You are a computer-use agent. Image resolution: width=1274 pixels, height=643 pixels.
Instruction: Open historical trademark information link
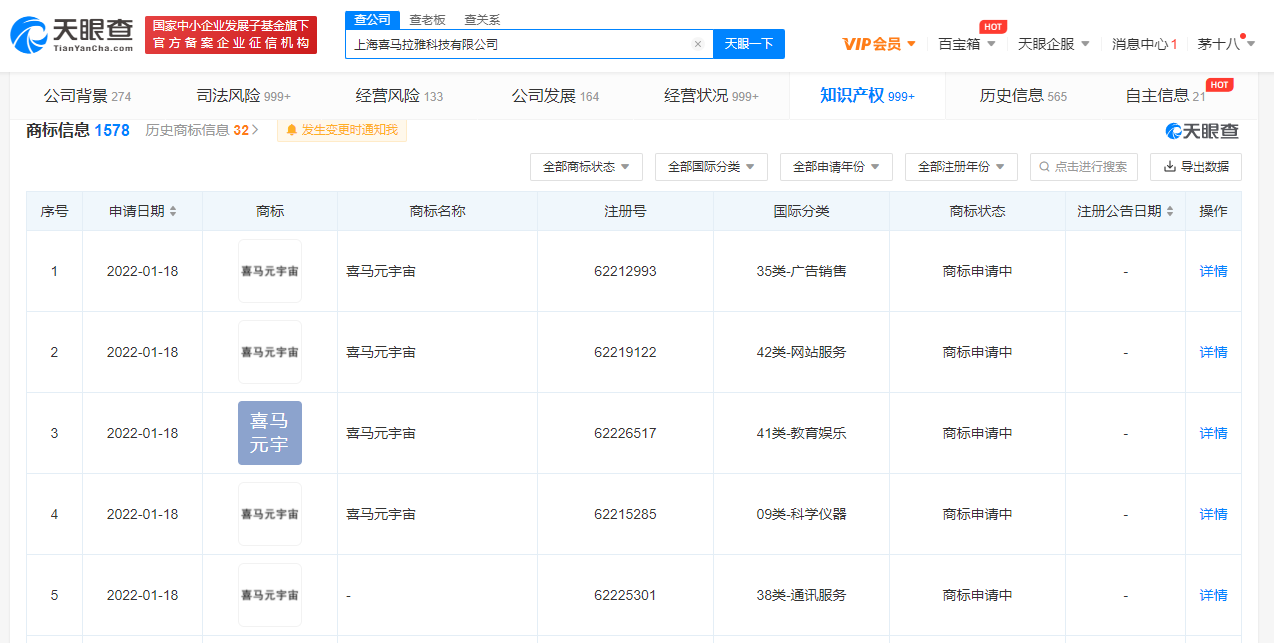point(202,130)
